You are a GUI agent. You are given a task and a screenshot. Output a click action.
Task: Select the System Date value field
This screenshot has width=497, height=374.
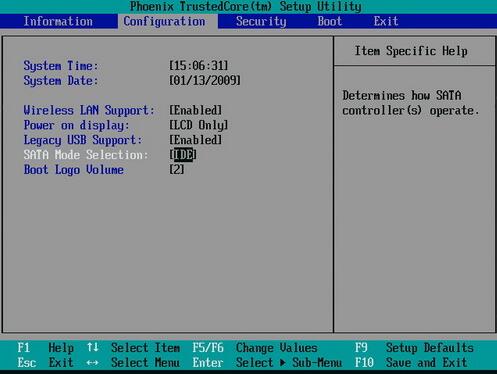point(205,80)
